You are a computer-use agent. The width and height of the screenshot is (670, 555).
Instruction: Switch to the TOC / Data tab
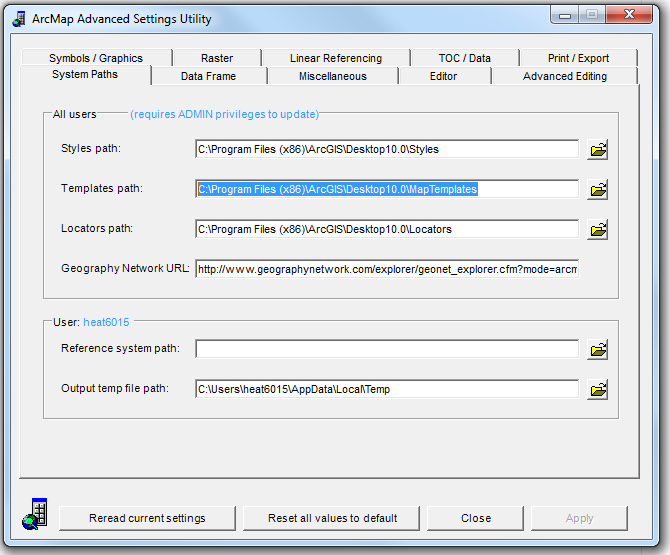coord(464,58)
